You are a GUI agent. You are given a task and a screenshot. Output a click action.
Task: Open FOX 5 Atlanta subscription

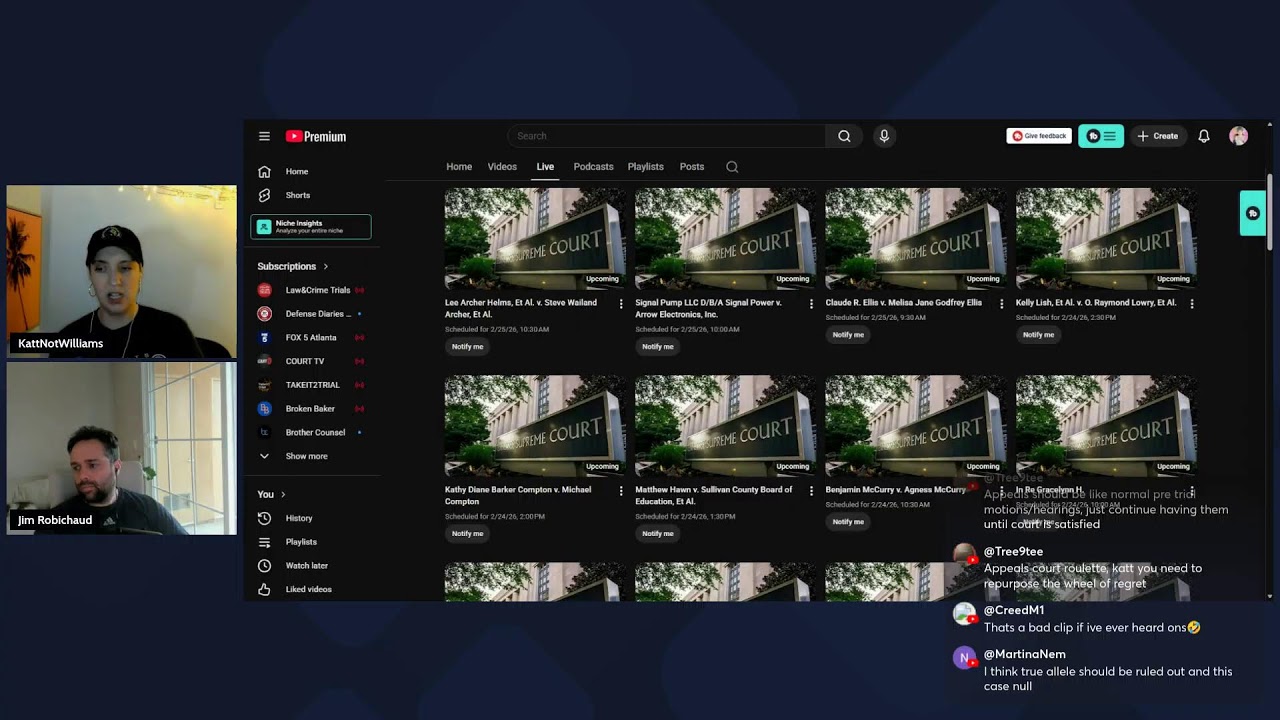tap(312, 337)
